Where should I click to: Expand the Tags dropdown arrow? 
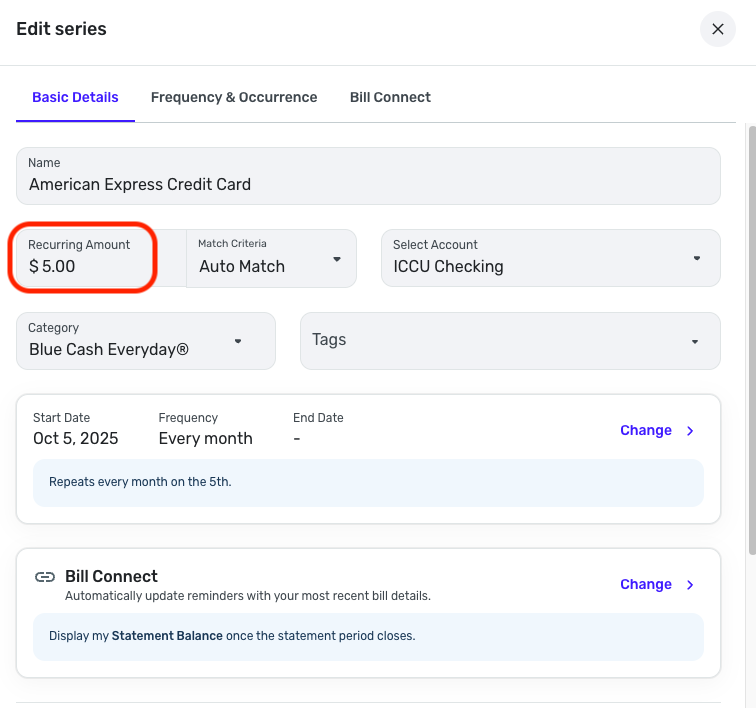695,342
